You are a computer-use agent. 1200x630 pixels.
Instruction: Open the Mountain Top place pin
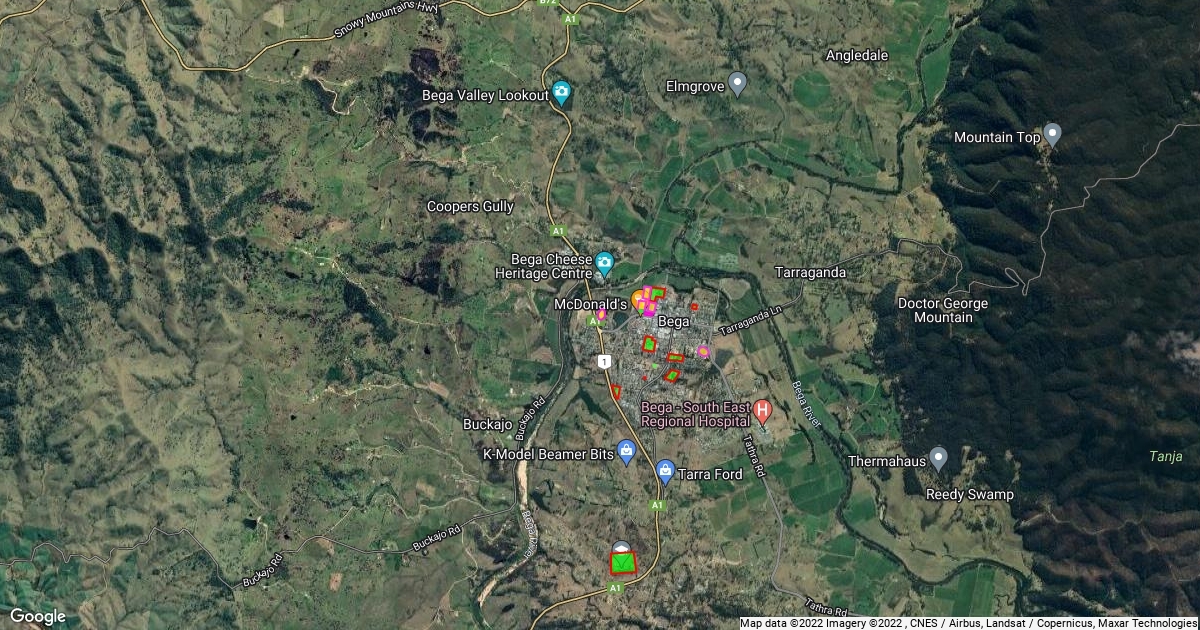coord(1052,135)
